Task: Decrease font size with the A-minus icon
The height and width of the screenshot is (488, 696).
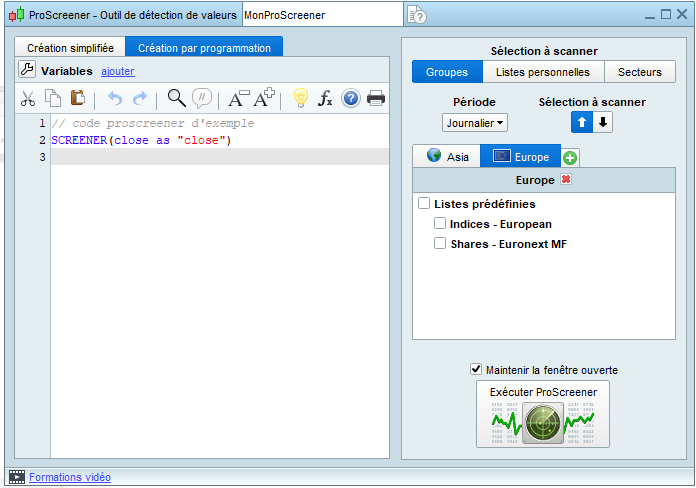Action: click(238, 98)
